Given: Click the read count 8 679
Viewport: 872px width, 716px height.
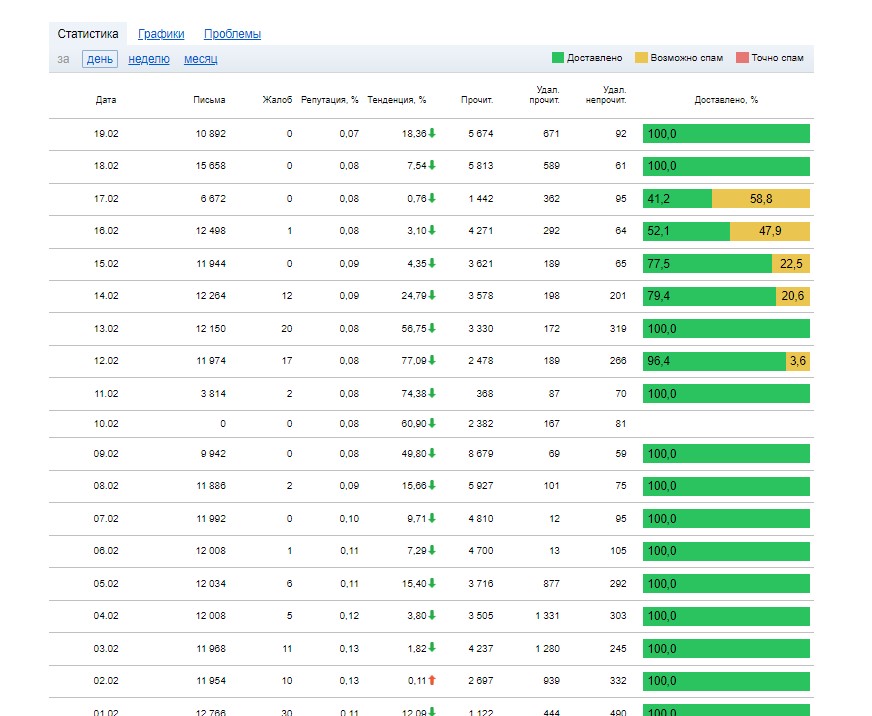Looking at the screenshot, I should tap(480, 454).
